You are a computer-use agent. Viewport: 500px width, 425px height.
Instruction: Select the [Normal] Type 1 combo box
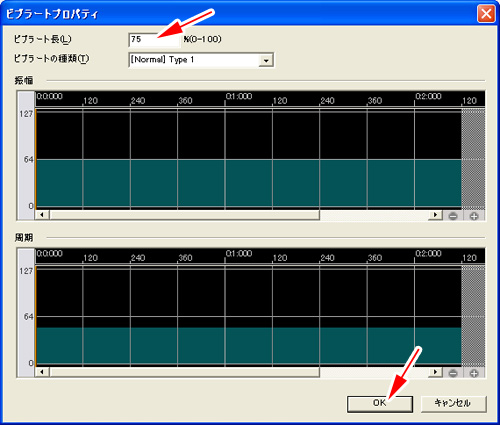[x=201, y=60]
